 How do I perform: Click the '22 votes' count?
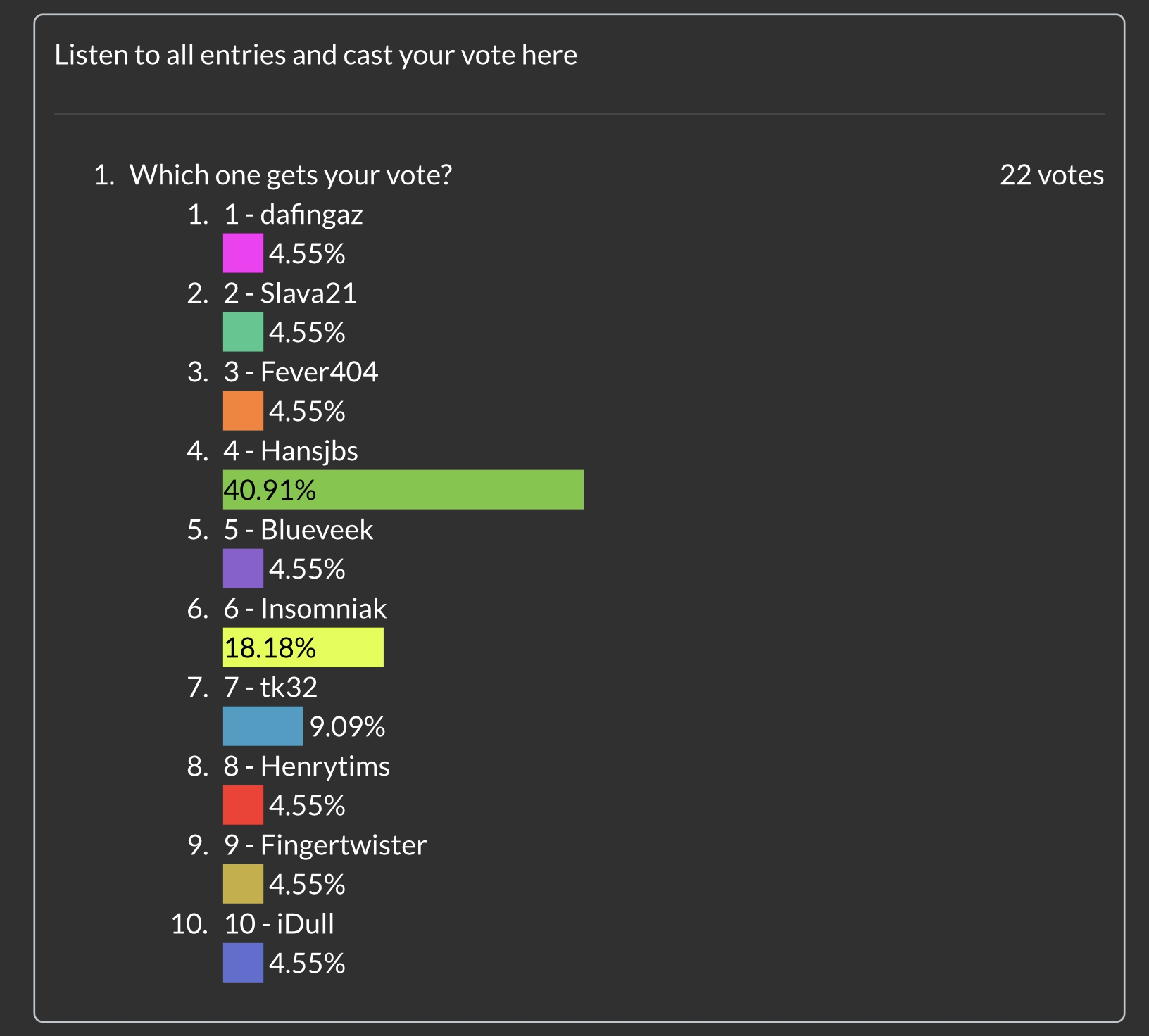coord(1052,175)
